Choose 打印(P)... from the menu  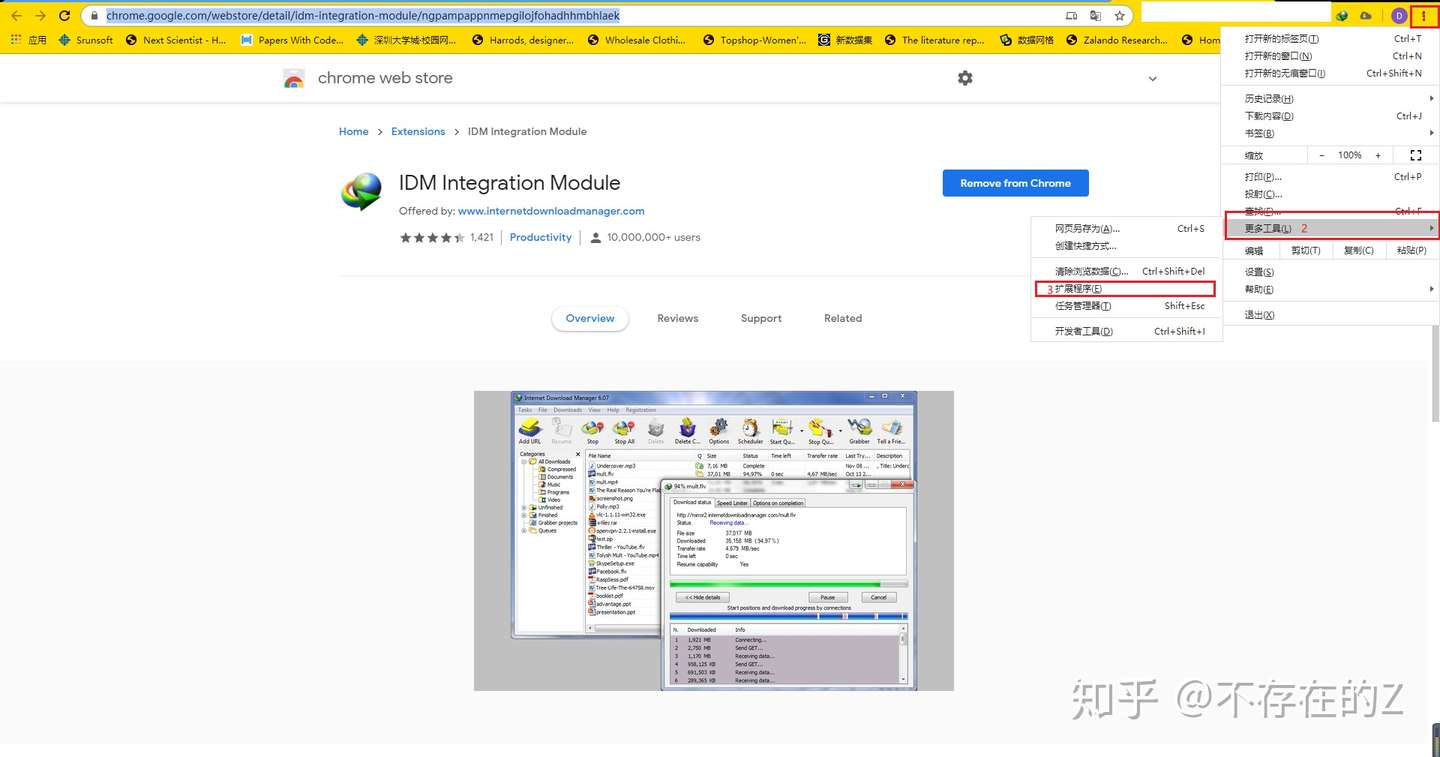pyautogui.click(x=1330, y=177)
